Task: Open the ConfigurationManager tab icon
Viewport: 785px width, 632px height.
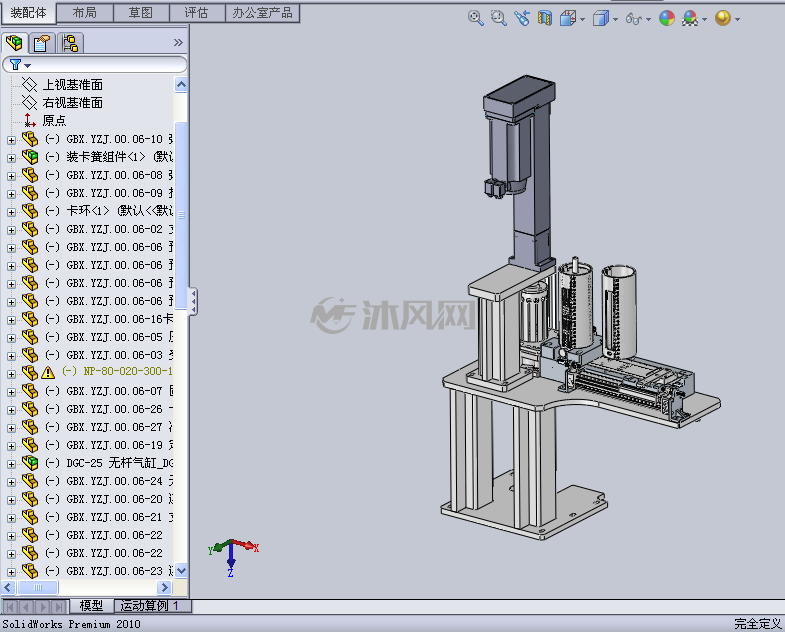Action: coord(70,43)
